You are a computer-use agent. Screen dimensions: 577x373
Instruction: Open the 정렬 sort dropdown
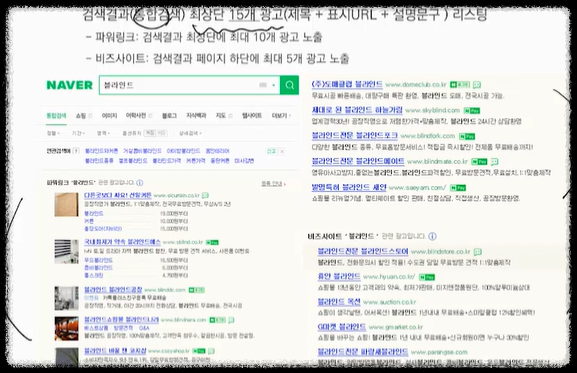[53, 133]
